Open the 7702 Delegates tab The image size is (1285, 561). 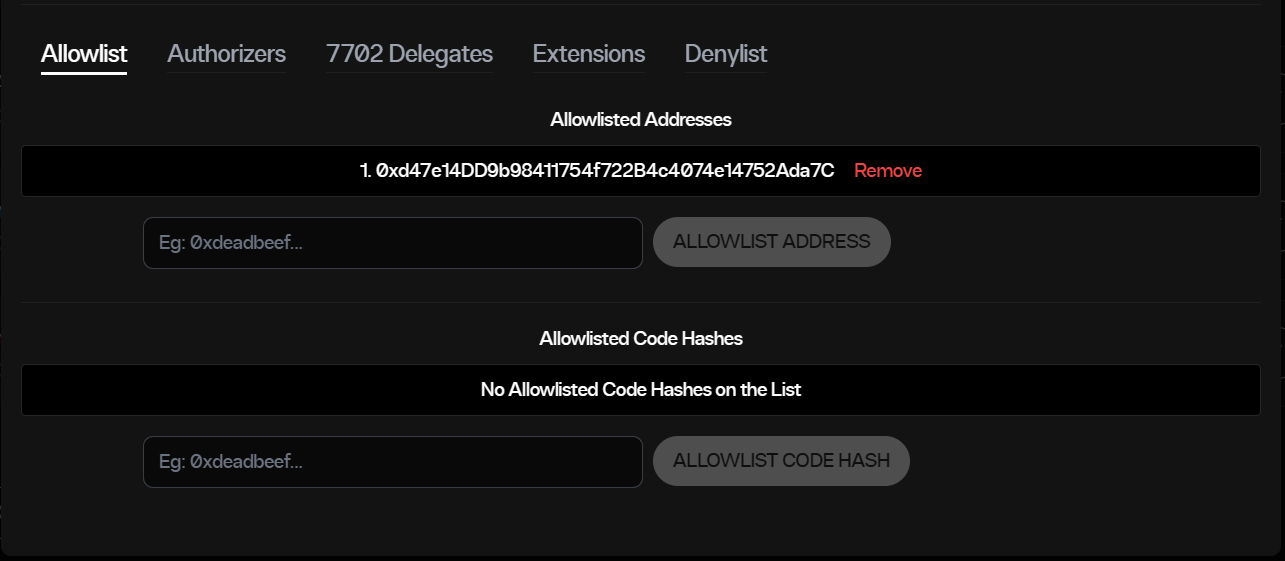409,54
